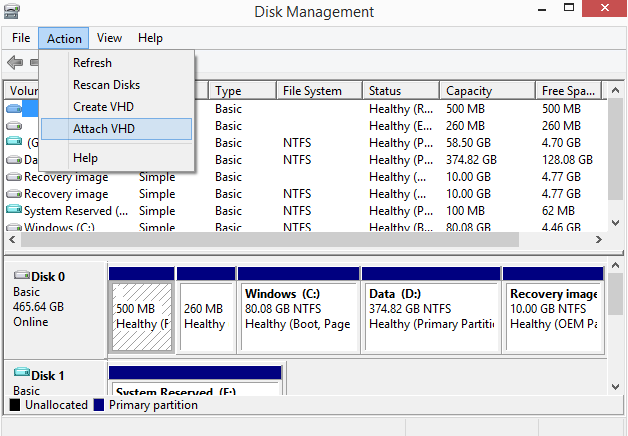Click the first Recovery image volume icon
Screen dimensions: 628x436
pyautogui.click(x=14, y=177)
